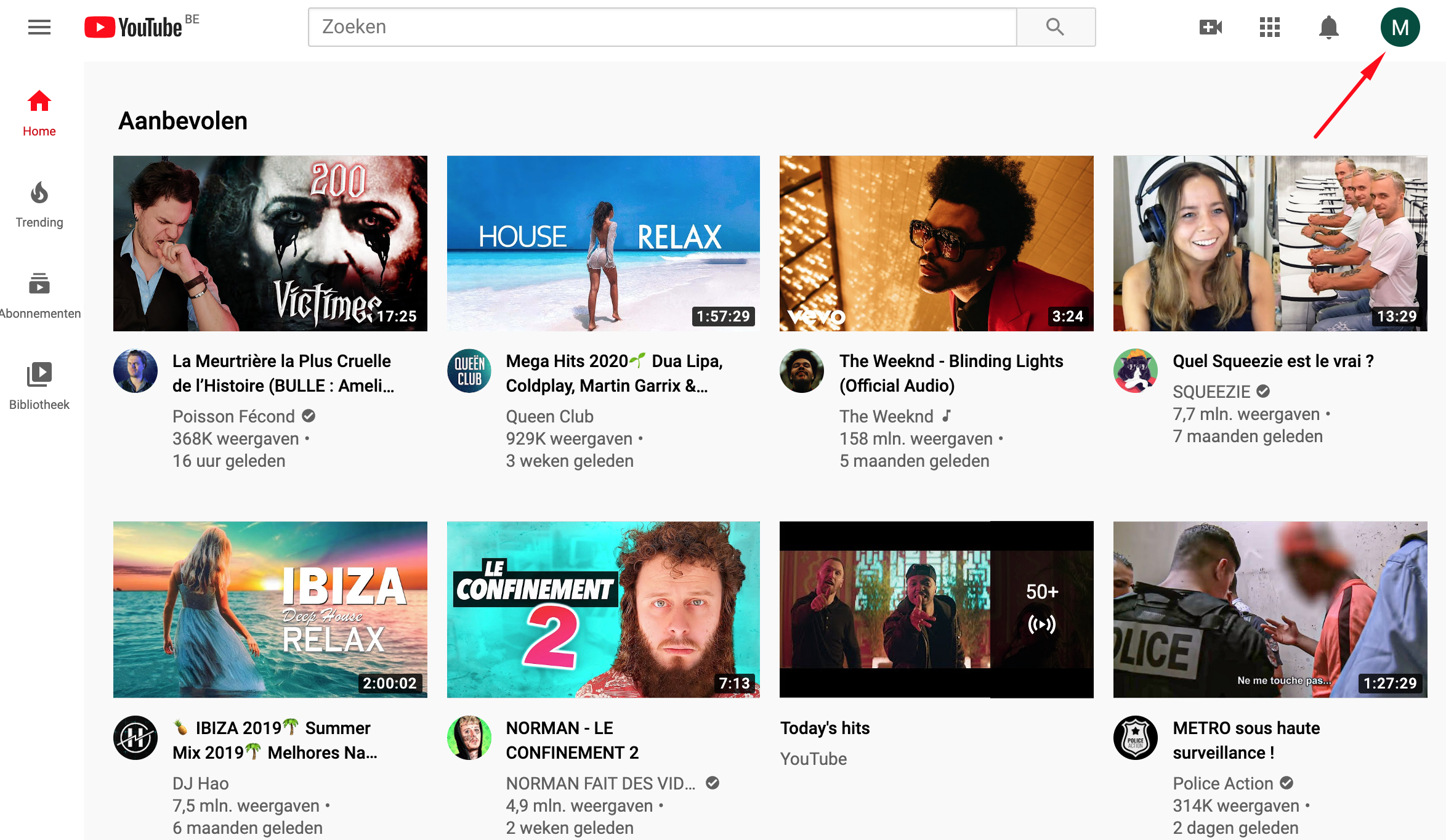Open title IBIZA 2019 Summer Mix

point(275,740)
